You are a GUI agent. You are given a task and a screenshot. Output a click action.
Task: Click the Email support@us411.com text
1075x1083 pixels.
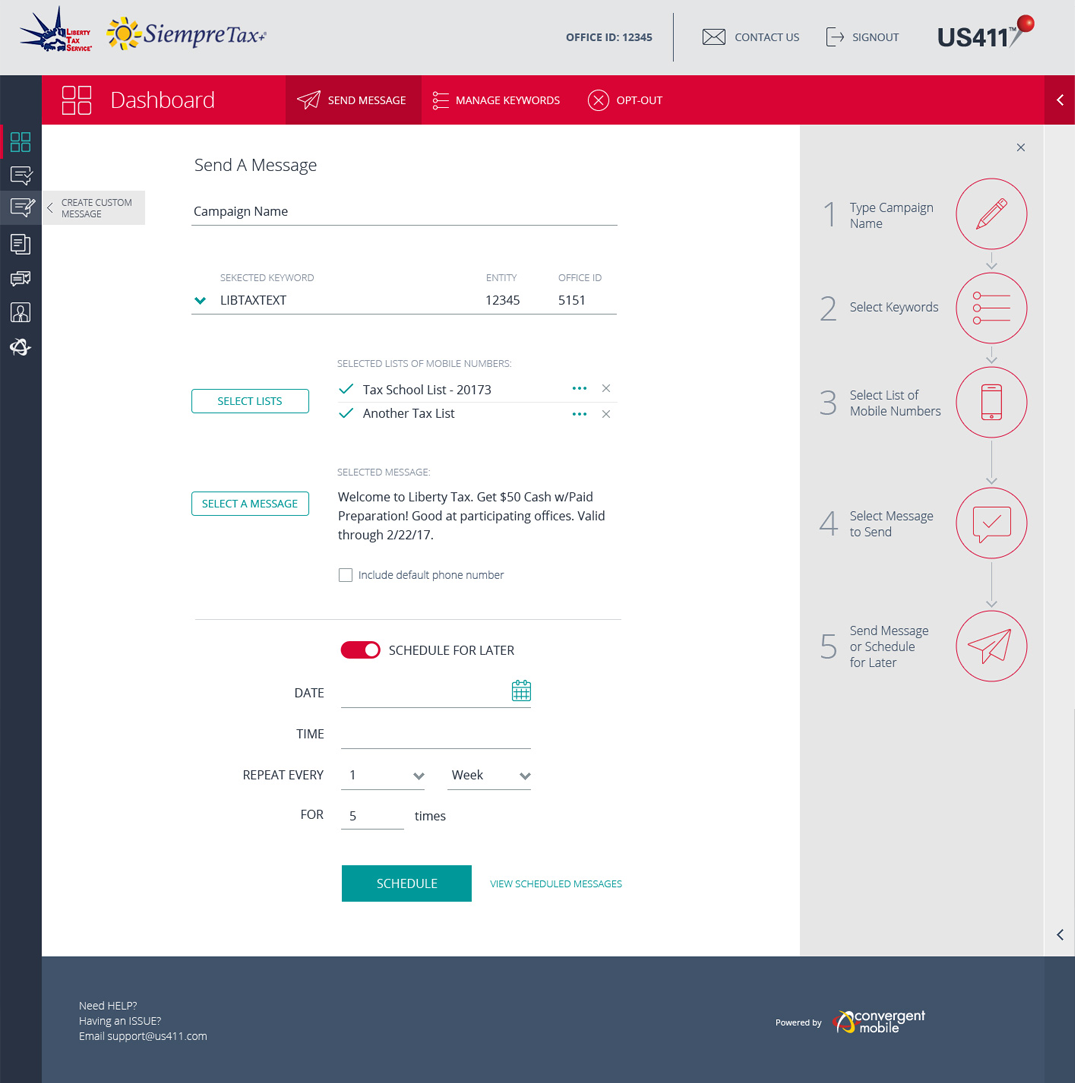click(143, 1036)
